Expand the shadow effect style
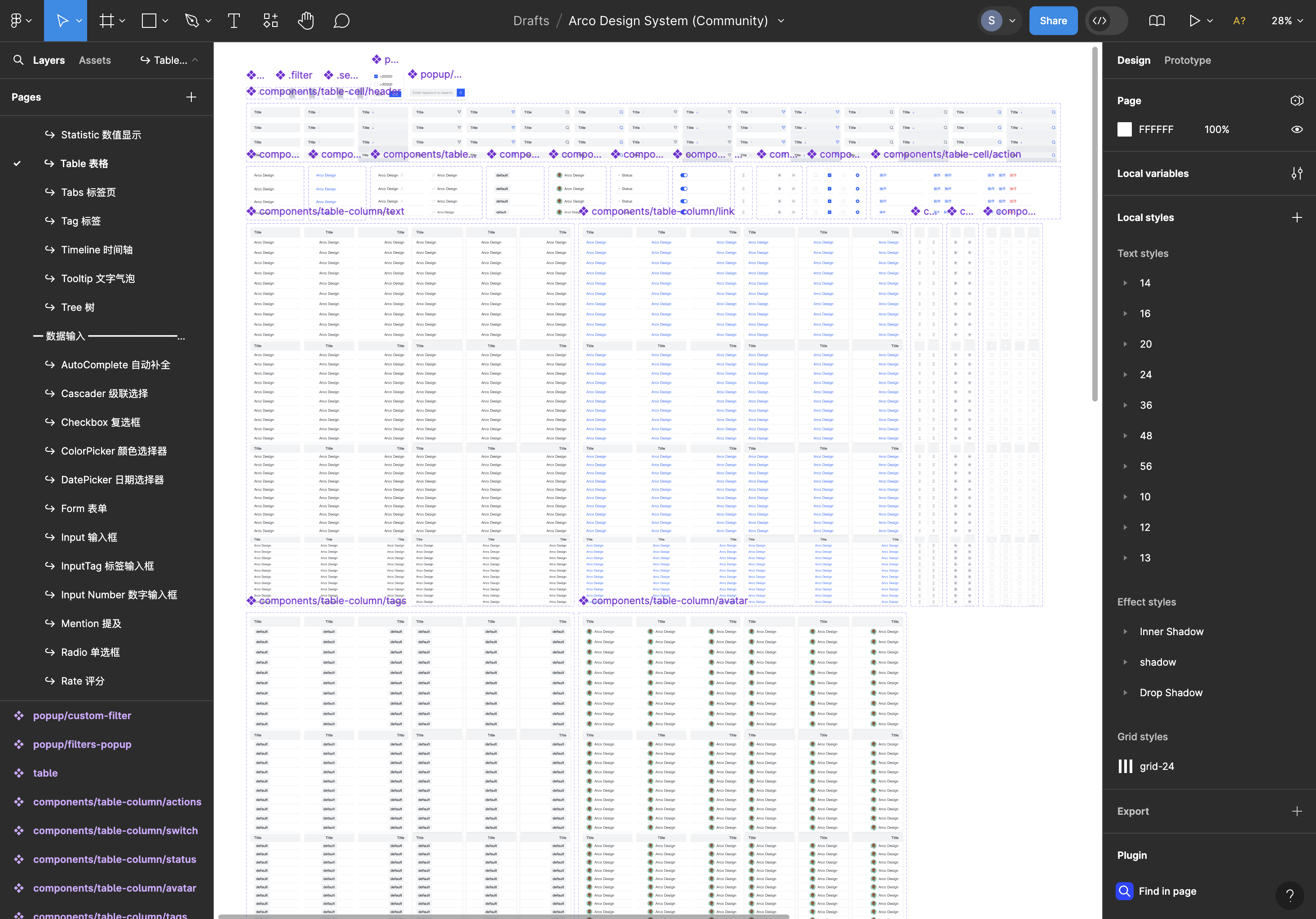The image size is (1316, 919). (1125, 662)
